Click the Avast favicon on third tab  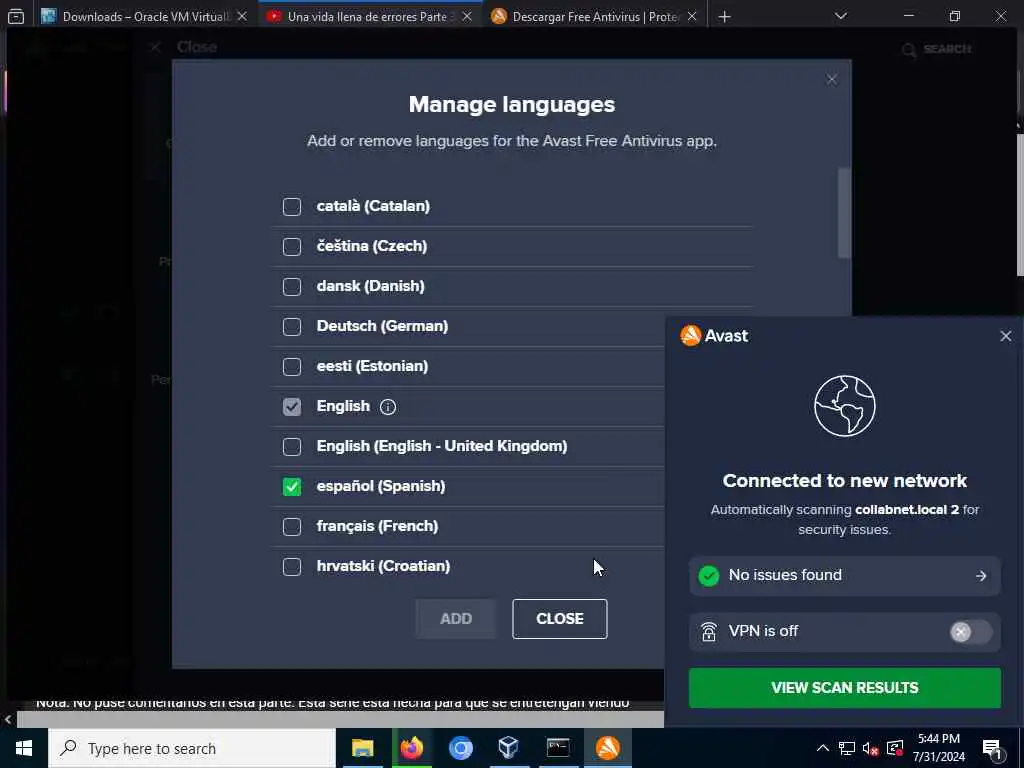(499, 16)
